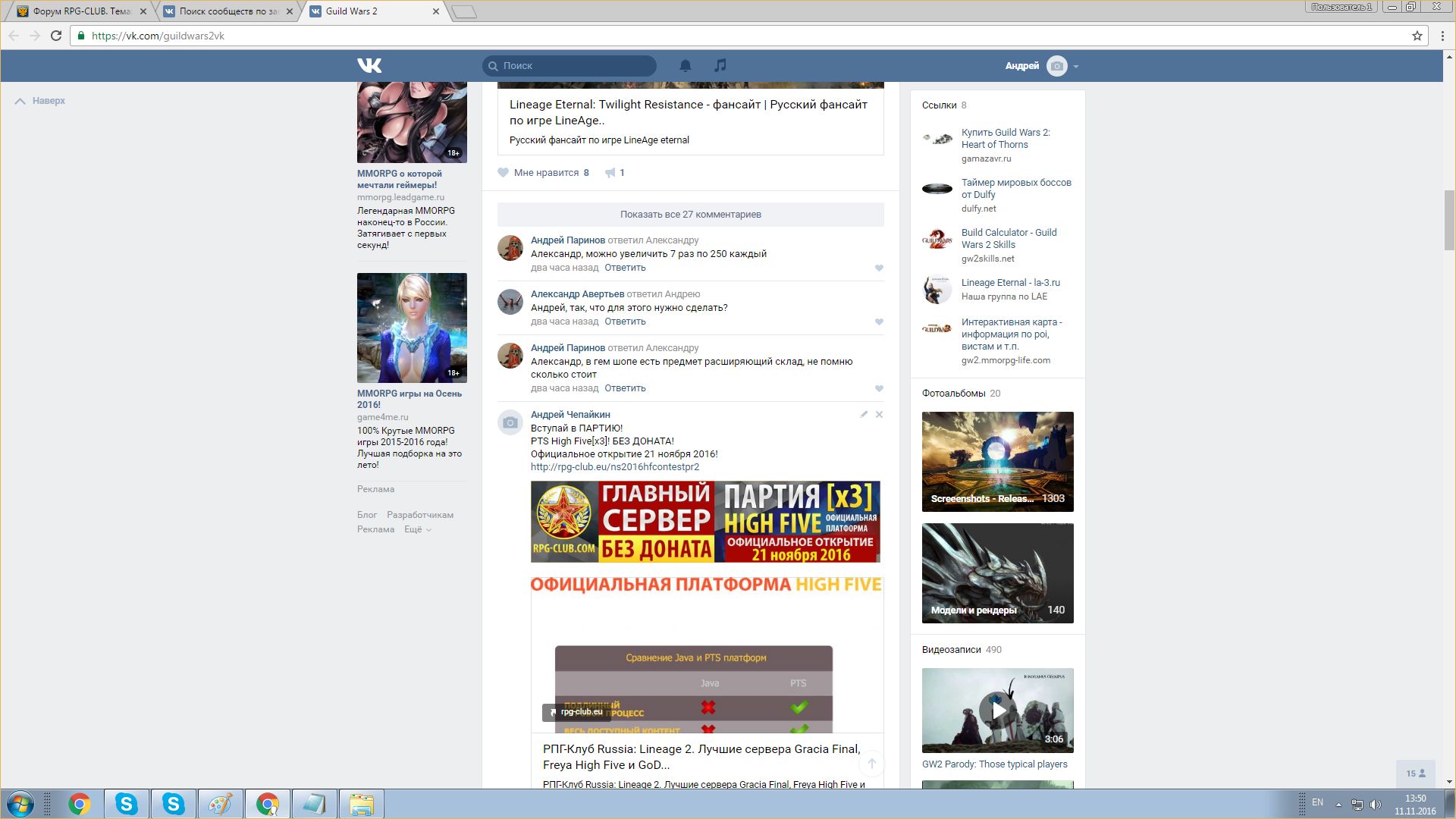Click the friends online counter 15 button
The image size is (1456, 819).
pyautogui.click(x=1415, y=773)
